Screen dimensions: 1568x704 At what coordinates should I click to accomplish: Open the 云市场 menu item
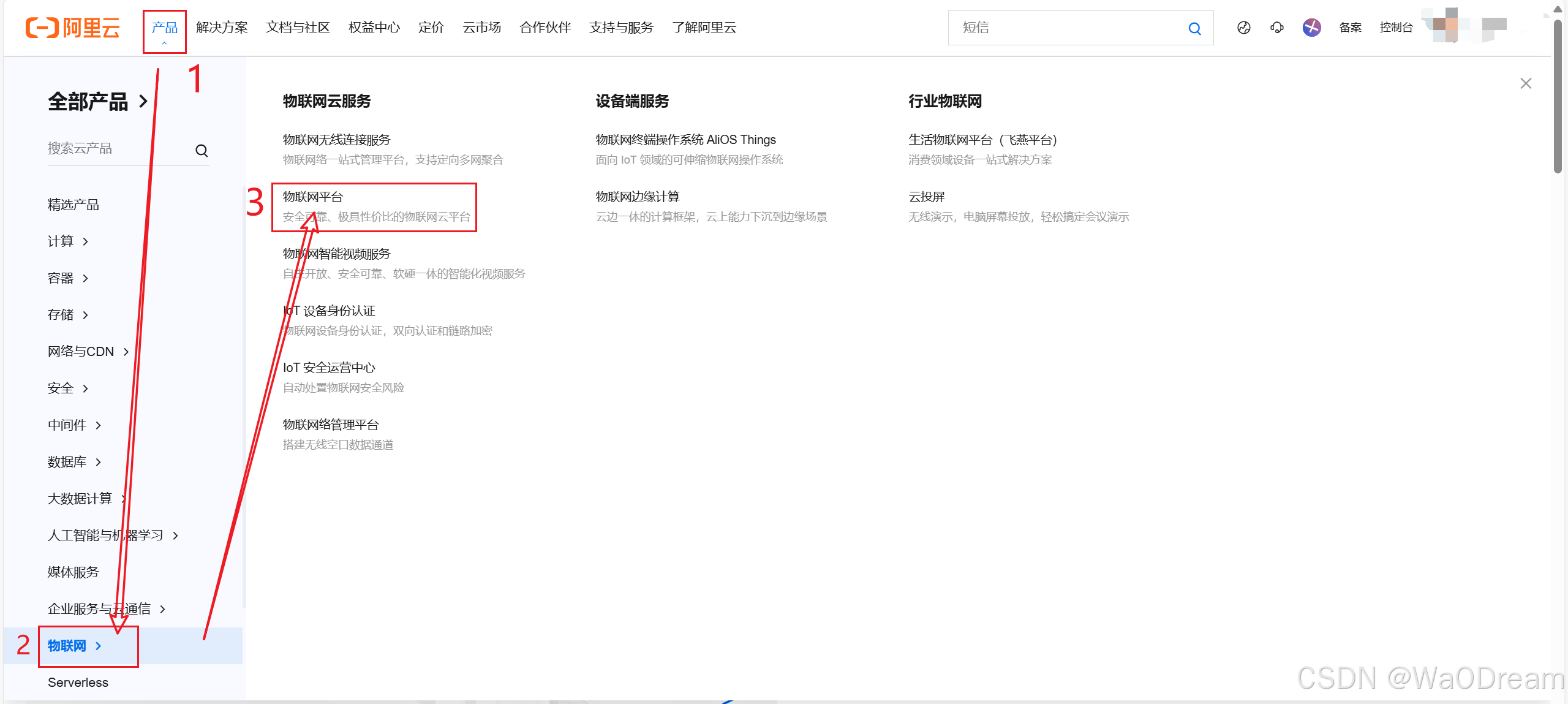482,28
